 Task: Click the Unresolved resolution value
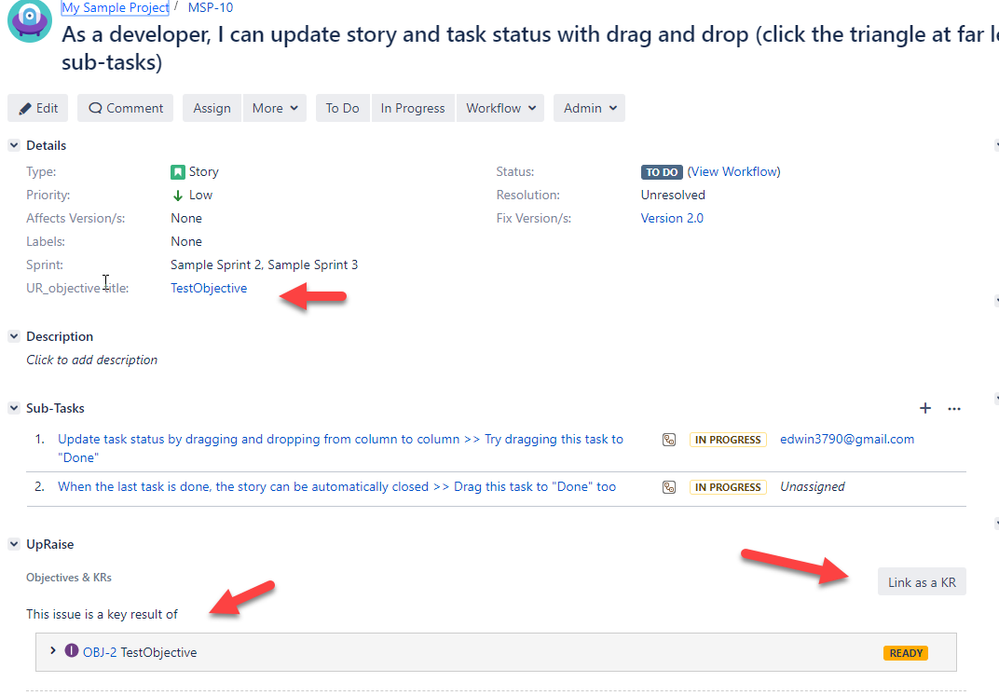[673, 195]
